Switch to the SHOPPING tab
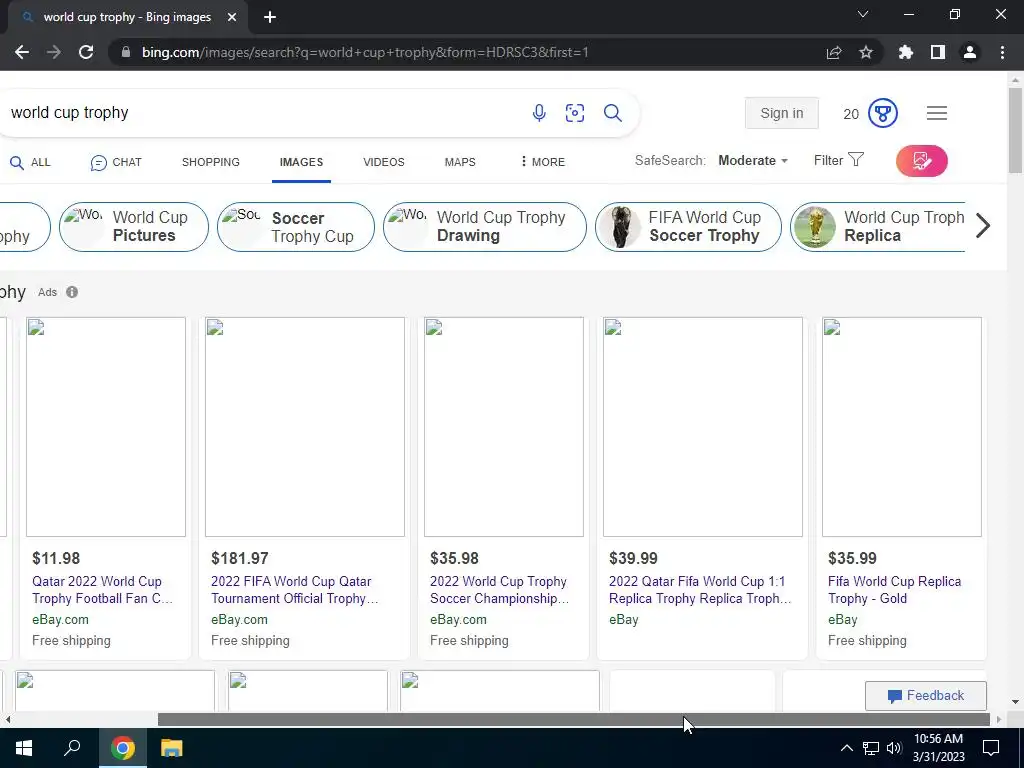This screenshot has height=768, width=1024. 211,162
